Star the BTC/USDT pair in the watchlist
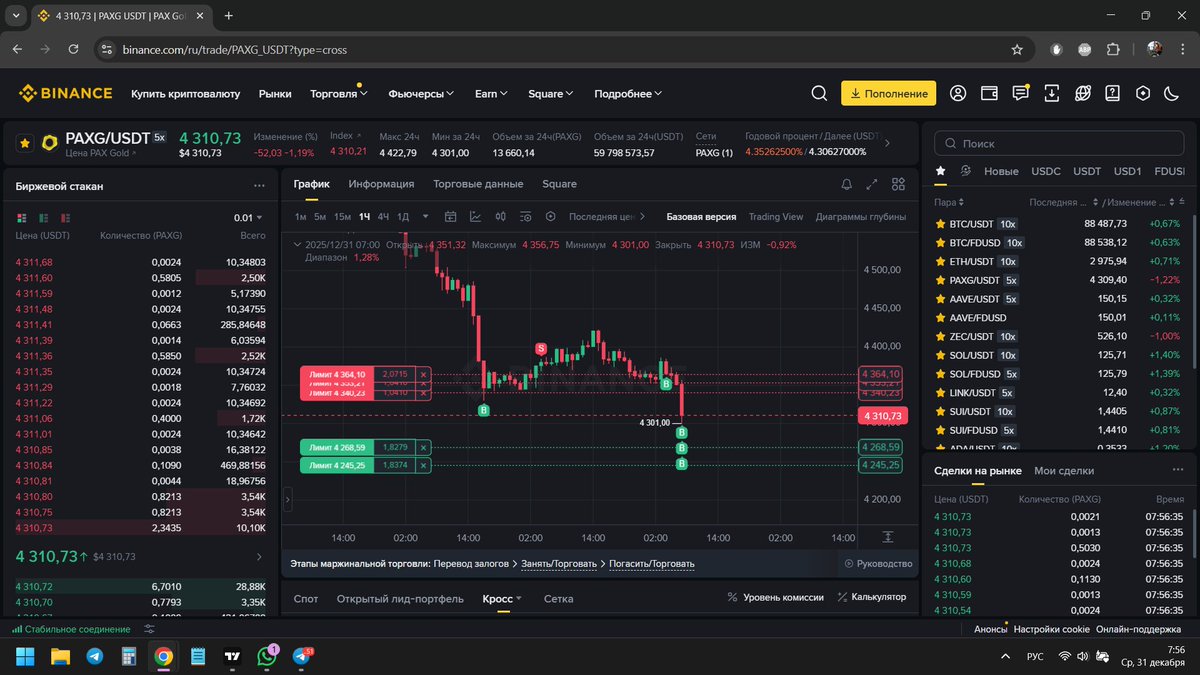The height and width of the screenshot is (675, 1200). (x=940, y=223)
